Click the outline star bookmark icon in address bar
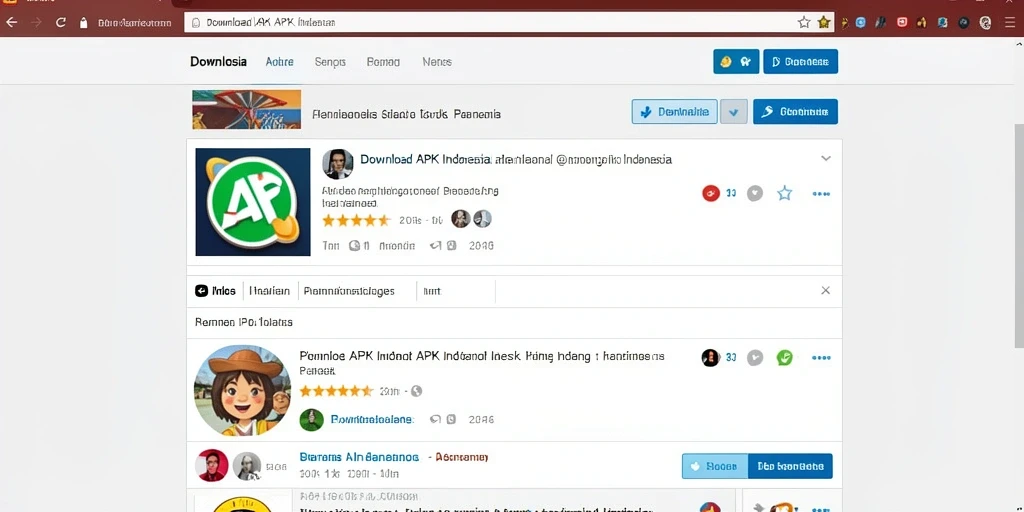The height and width of the screenshot is (512, 1024). (804, 22)
